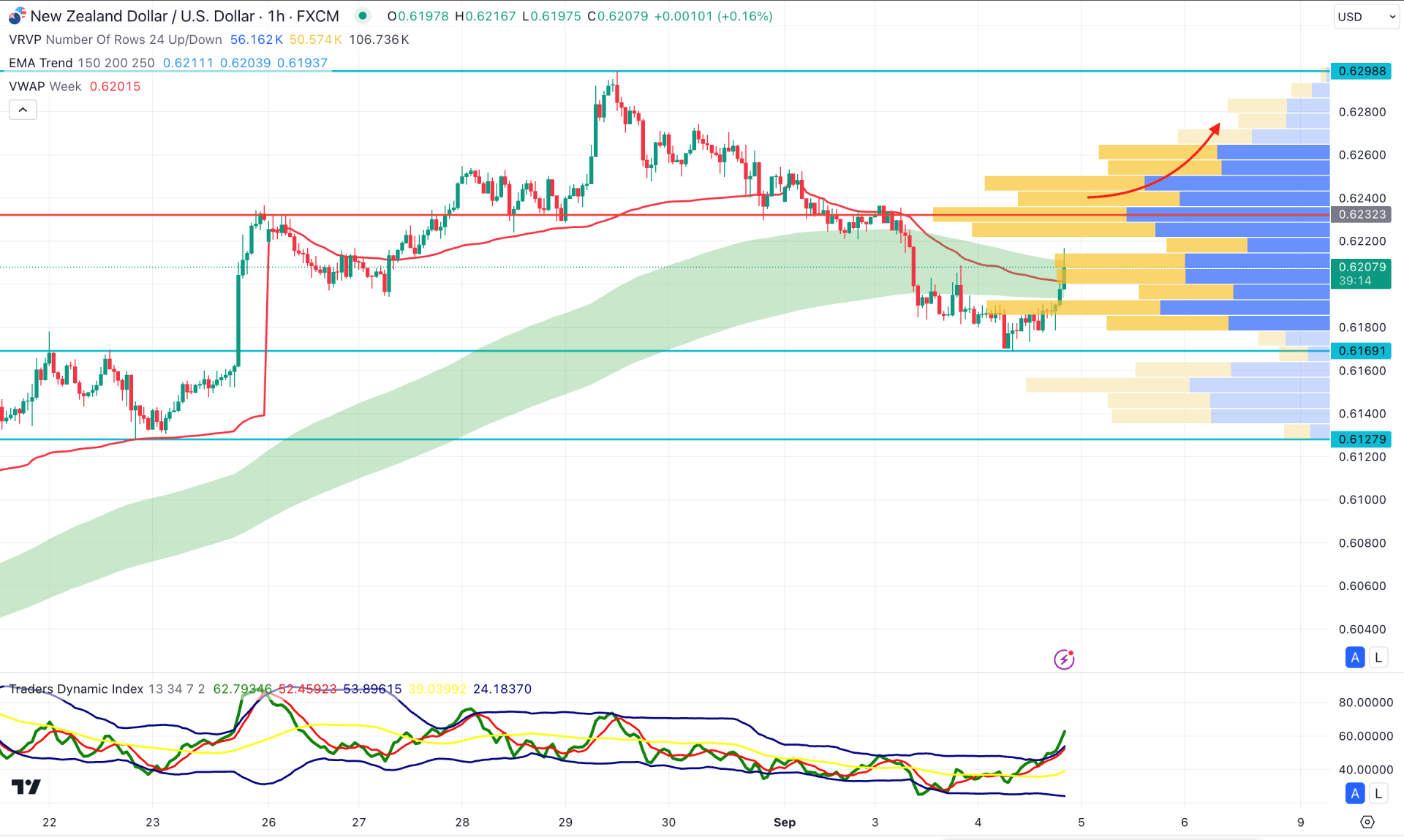This screenshot has width=1404, height=840.
Task: Click the 1h interval label in title
Action: pyautogui.click(x=276, y=16)
